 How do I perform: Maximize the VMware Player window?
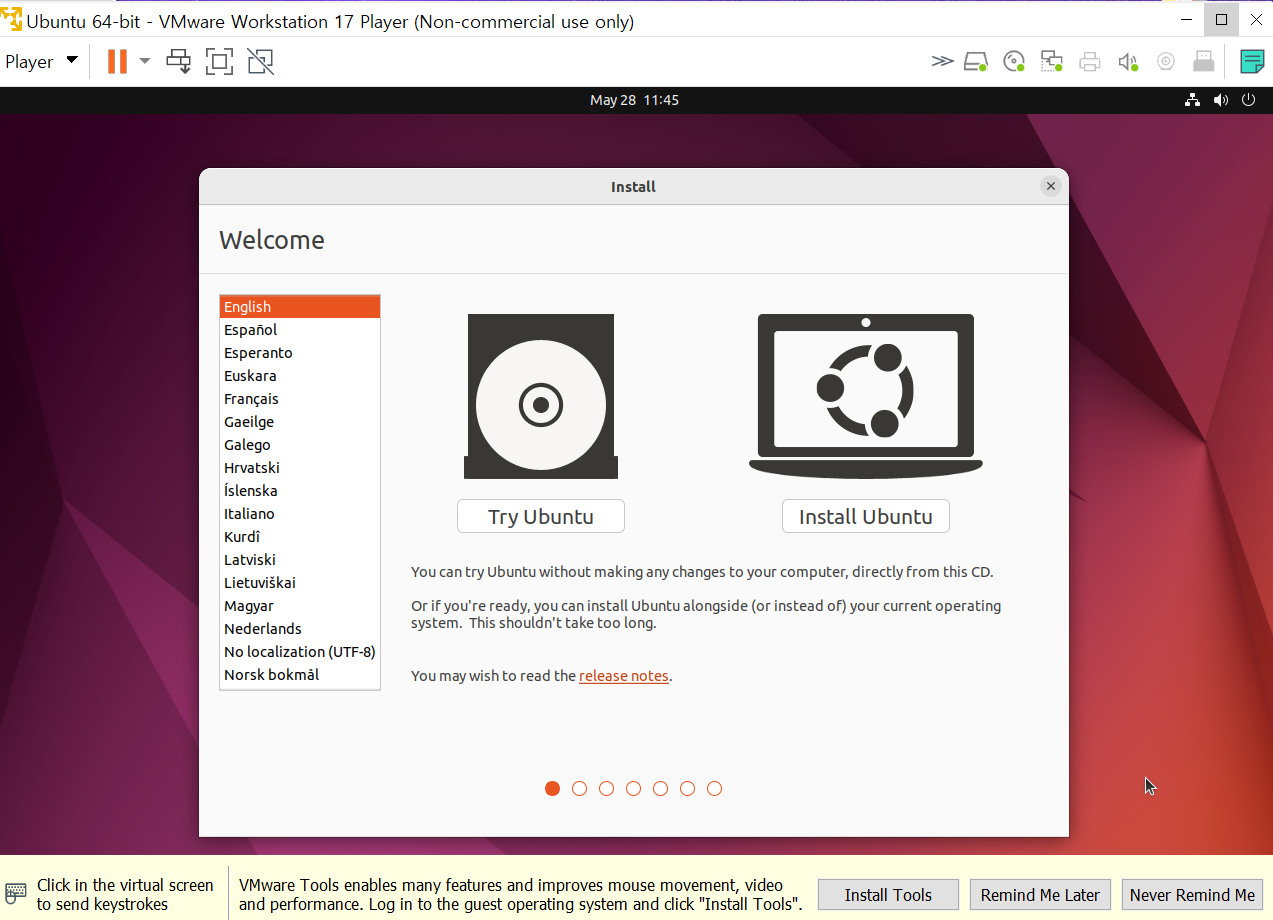coord(1221,19)
